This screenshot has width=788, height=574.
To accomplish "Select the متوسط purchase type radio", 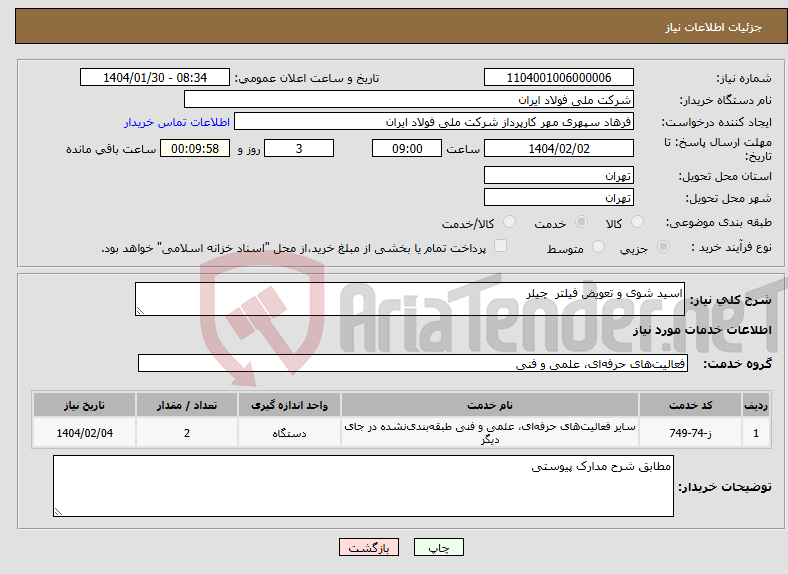I will [598, 247].
